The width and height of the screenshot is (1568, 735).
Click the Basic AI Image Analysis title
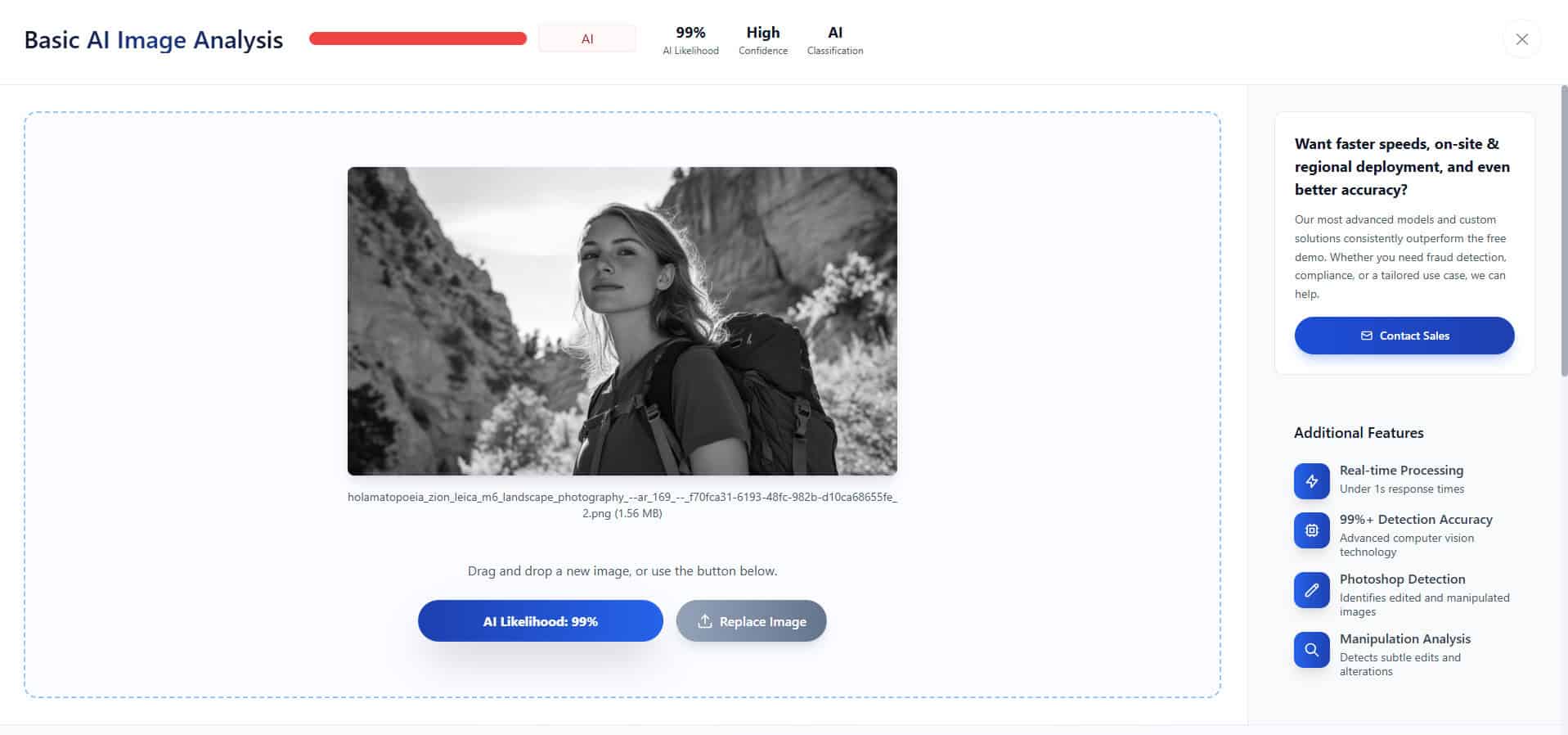pyautogui.click(x=154, y=40)
